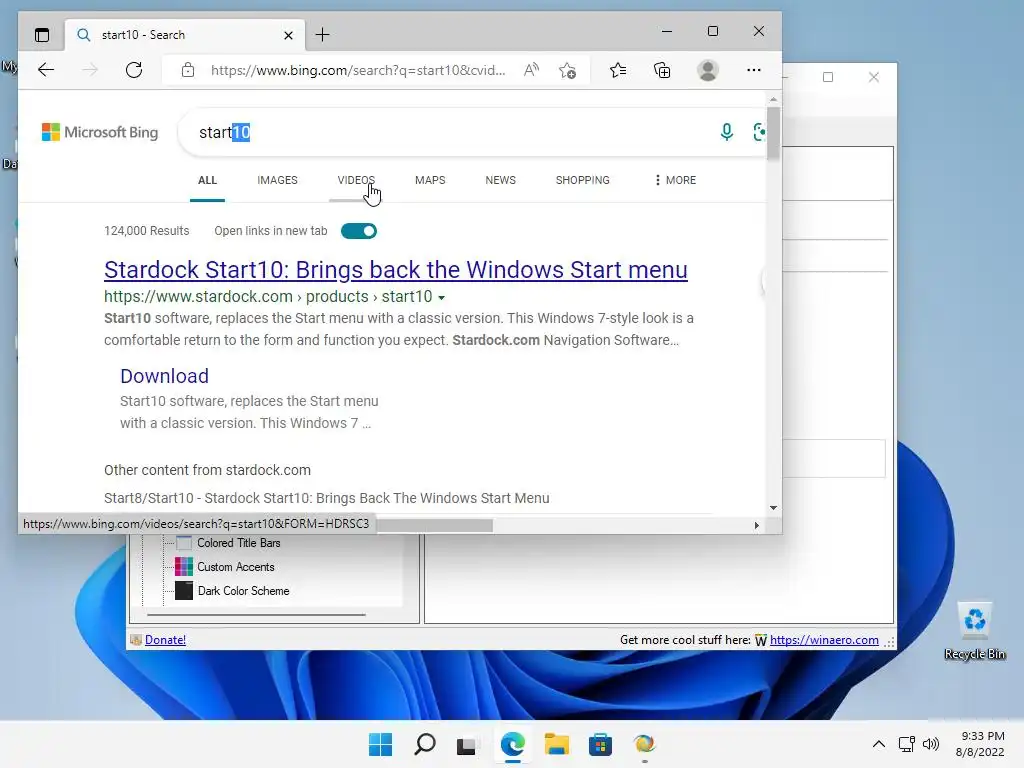Image resolution: width=1024 pixels, height=768 pixels.
Task: Open clock and date in taskbar
Action: (980, 744)
